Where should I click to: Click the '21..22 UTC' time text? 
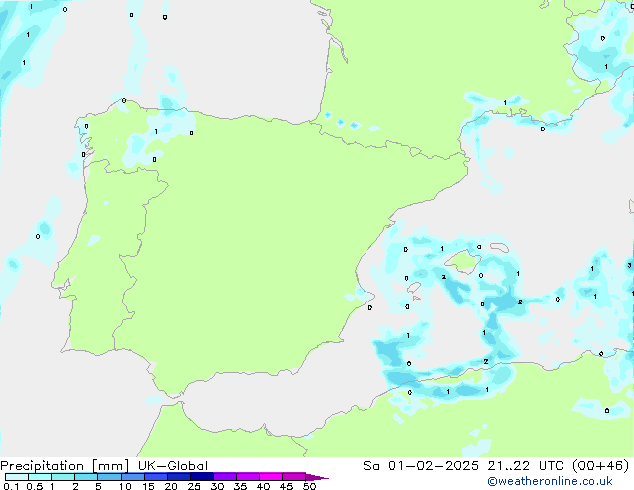526,466
